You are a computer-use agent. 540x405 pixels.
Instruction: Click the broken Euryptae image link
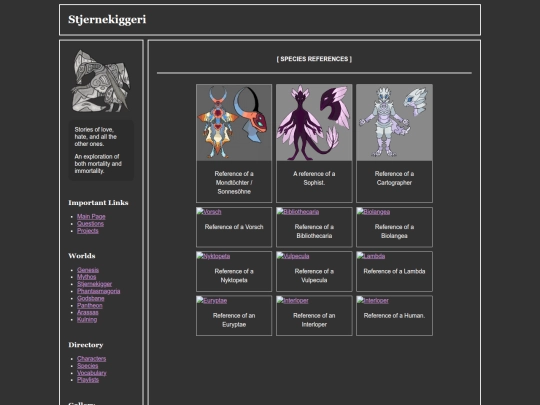[x=212, y=301]
